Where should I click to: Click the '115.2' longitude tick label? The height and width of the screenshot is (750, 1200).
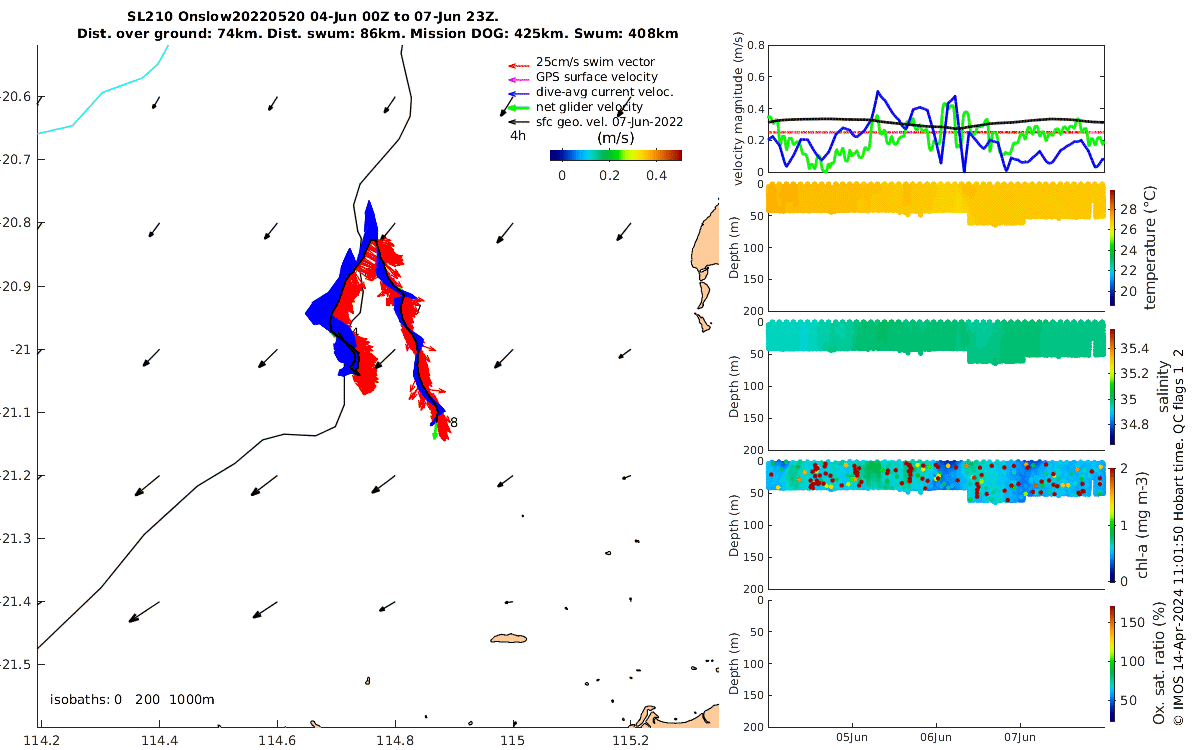pos(630,741)
